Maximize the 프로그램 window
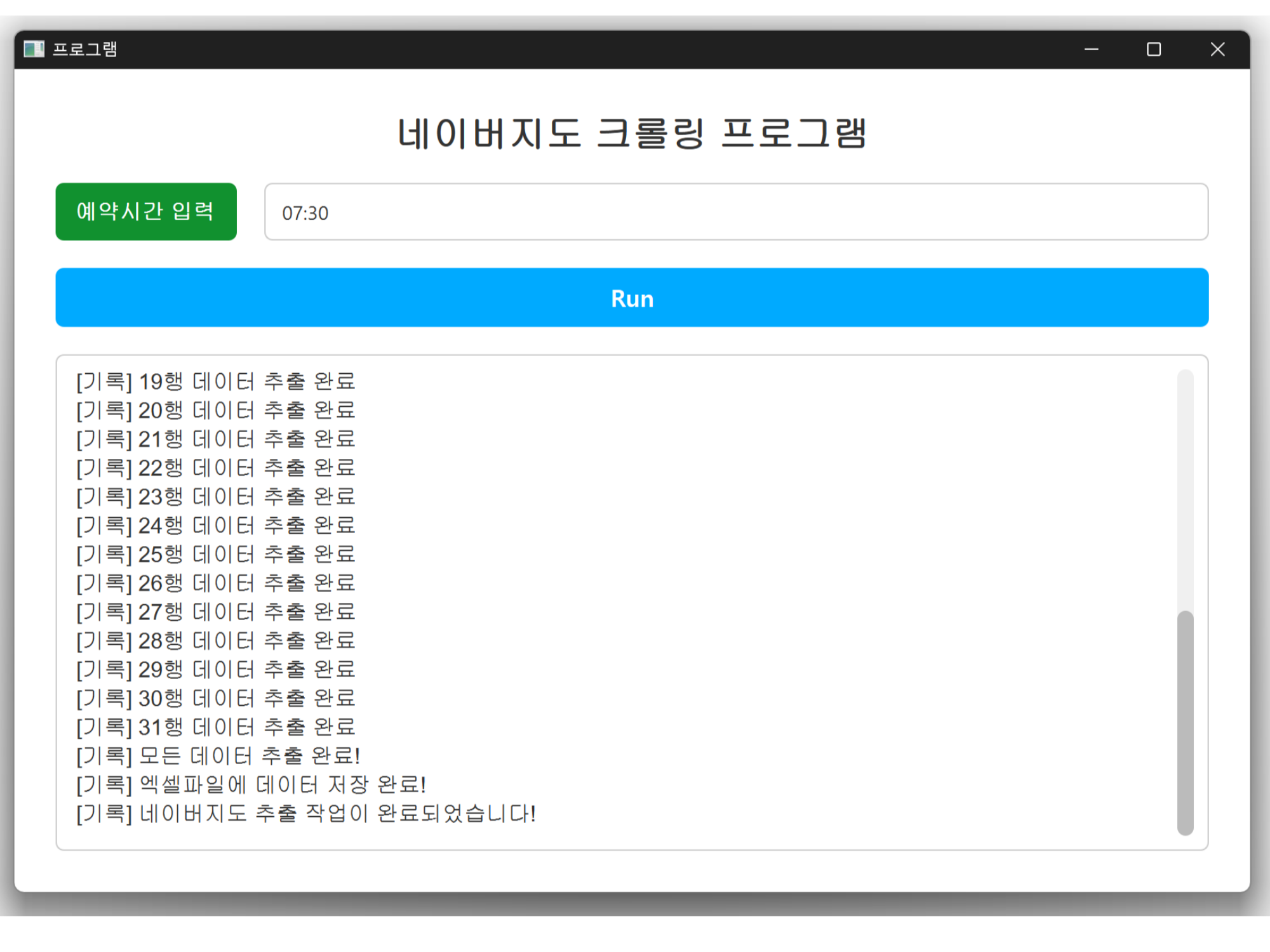The image size is (1270, 952). [1154, 49]
